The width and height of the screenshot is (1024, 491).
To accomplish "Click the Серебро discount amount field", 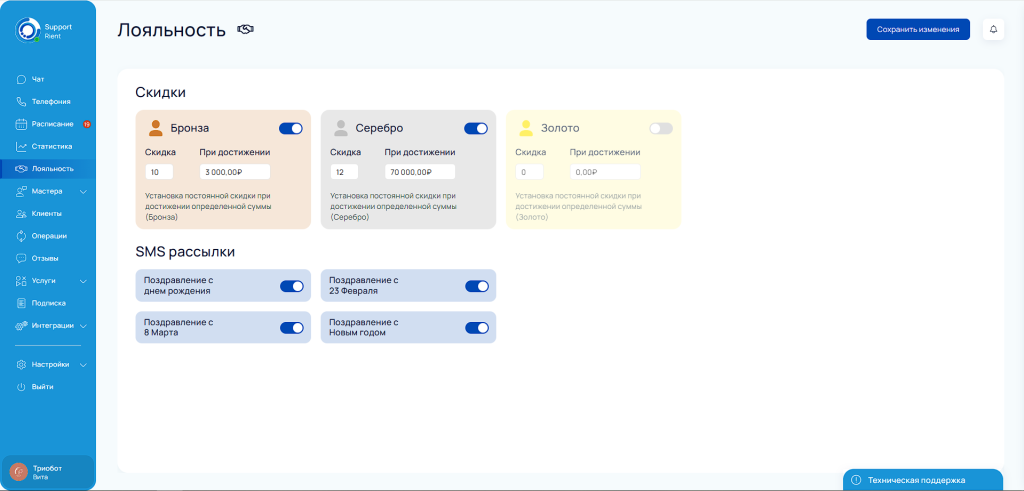I will pyautogui.click(x=344, y=172).
